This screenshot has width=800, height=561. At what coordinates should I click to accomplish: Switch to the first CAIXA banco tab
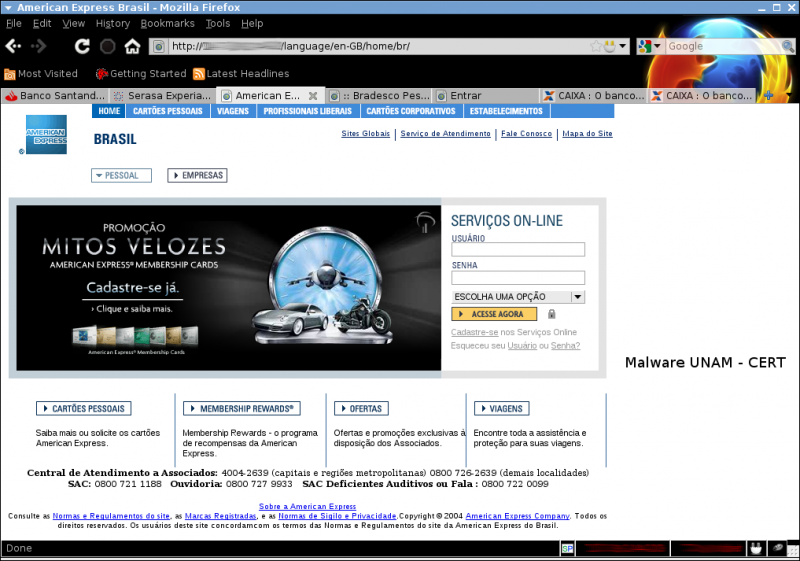click(x=594, y=95)
